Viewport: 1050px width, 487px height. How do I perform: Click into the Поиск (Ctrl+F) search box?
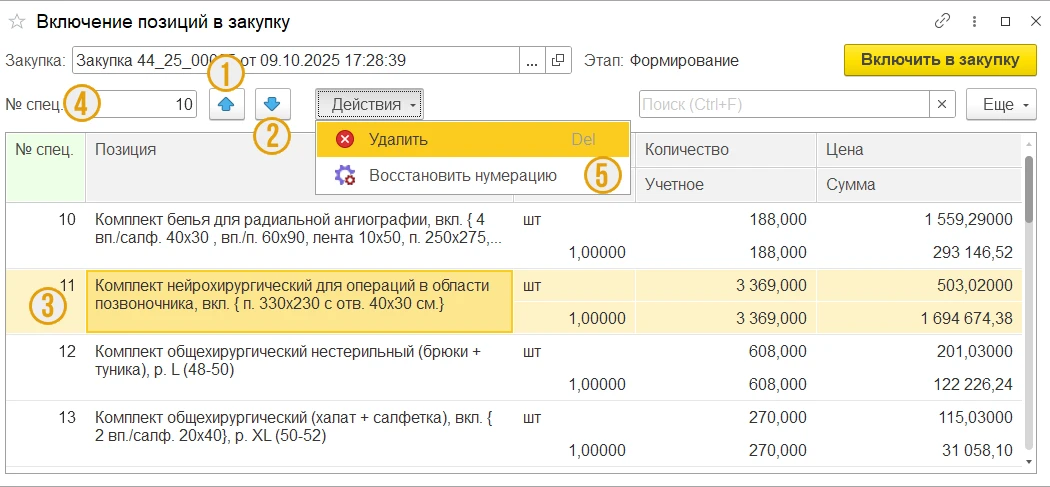(x=784, y=105)
